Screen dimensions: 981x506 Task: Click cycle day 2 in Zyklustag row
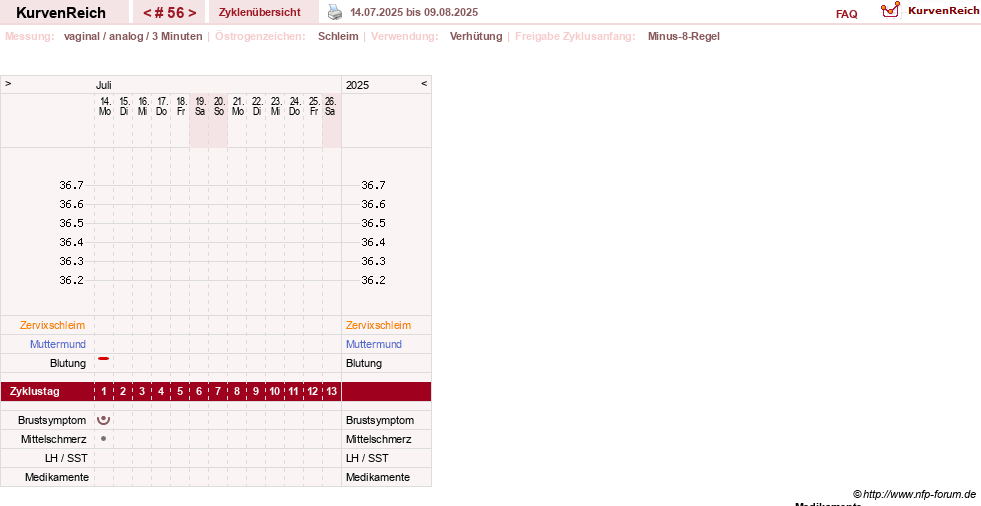click(123, 392)
